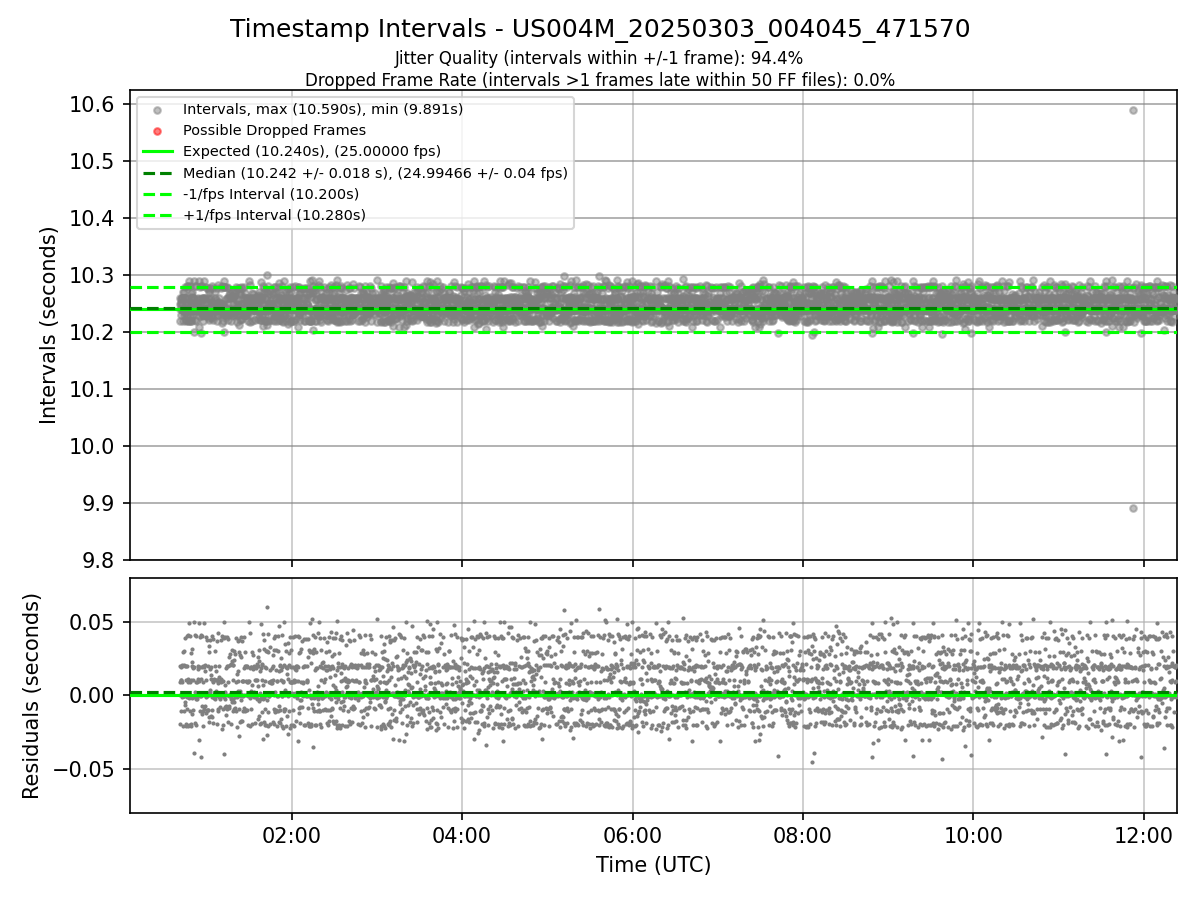1200x900 pixels.
Task: Click the red circle marker for Possible Dropped Frames
Action: click(x=158, y=131)
